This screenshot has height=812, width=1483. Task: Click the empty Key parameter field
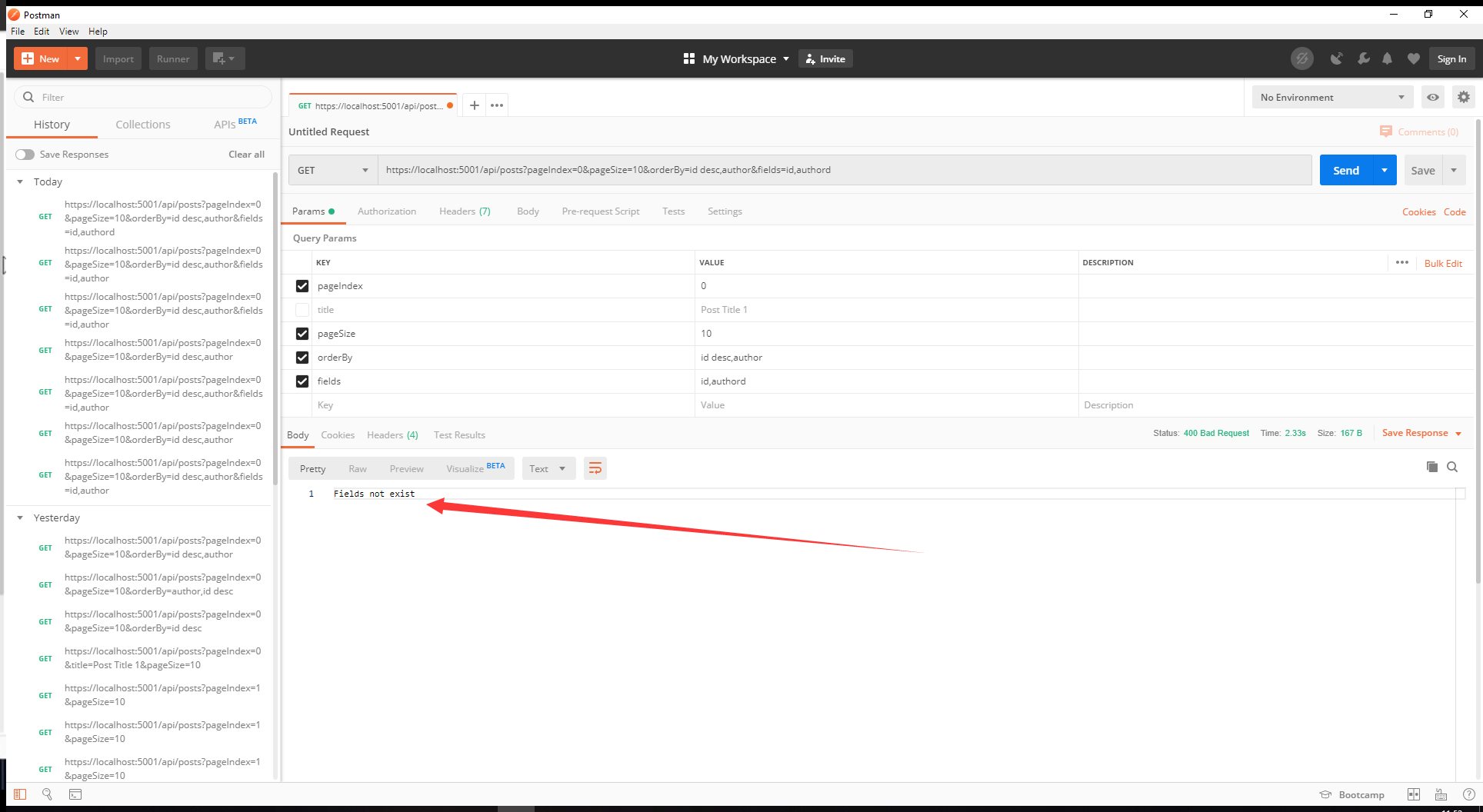point(503,405)
